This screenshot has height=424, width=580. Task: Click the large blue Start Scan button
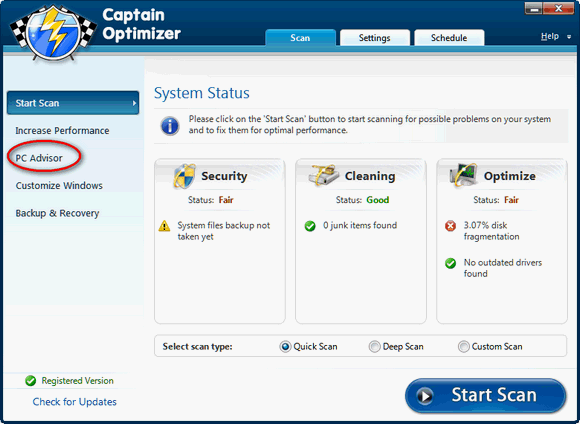486,396
